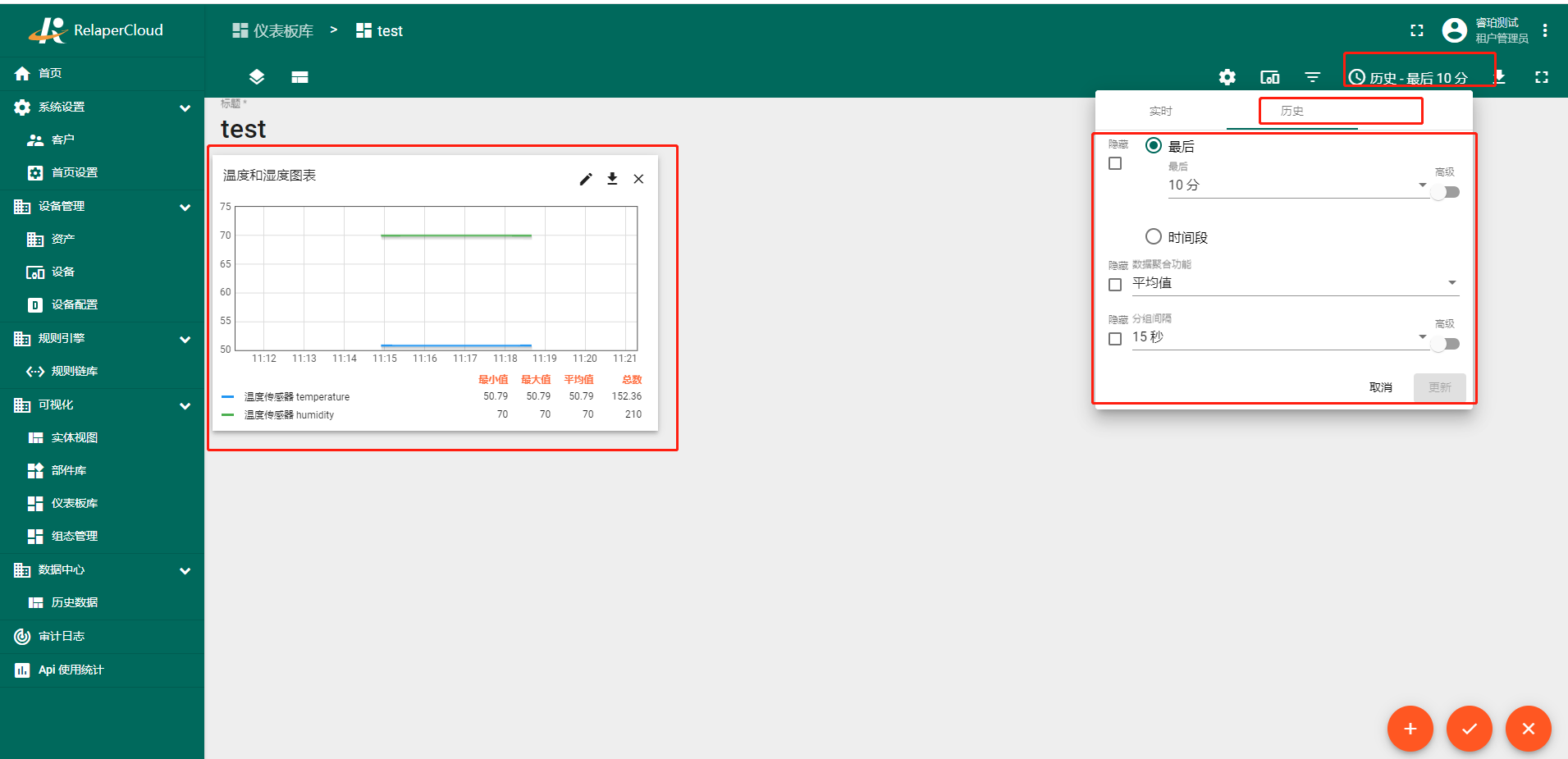Open the 10 分 interval dropdown

[x=1298, y=185]
